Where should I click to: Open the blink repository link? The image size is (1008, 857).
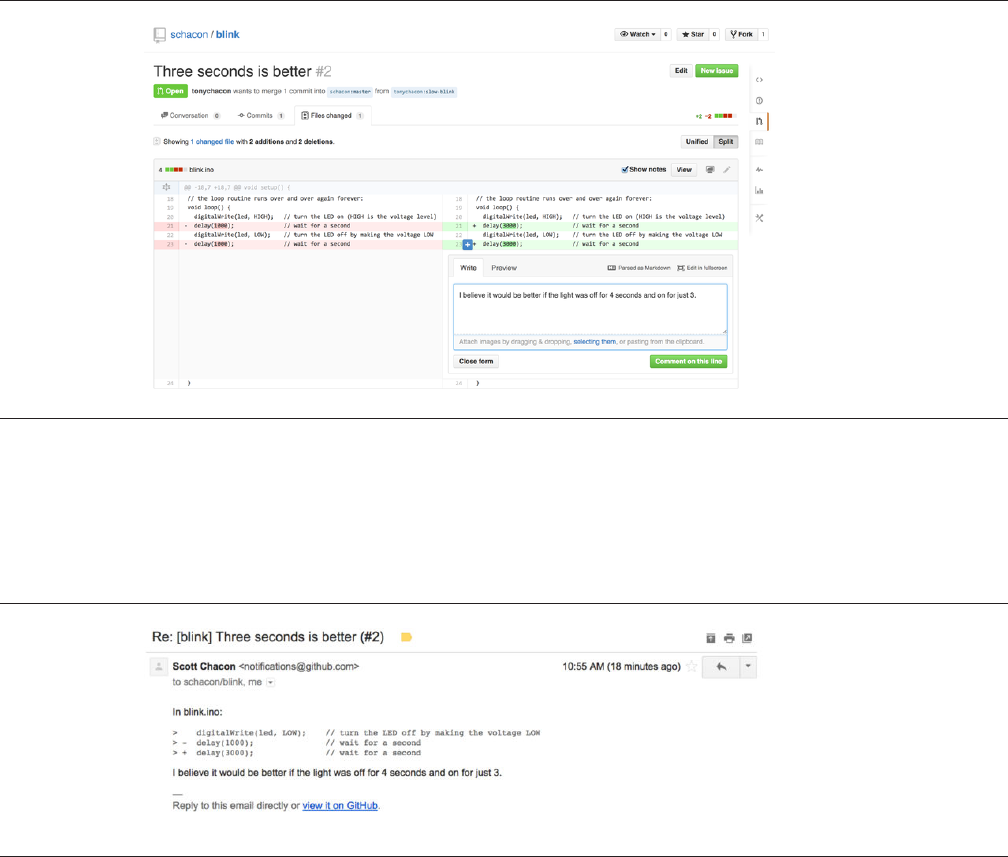click(x=228, y=35)
